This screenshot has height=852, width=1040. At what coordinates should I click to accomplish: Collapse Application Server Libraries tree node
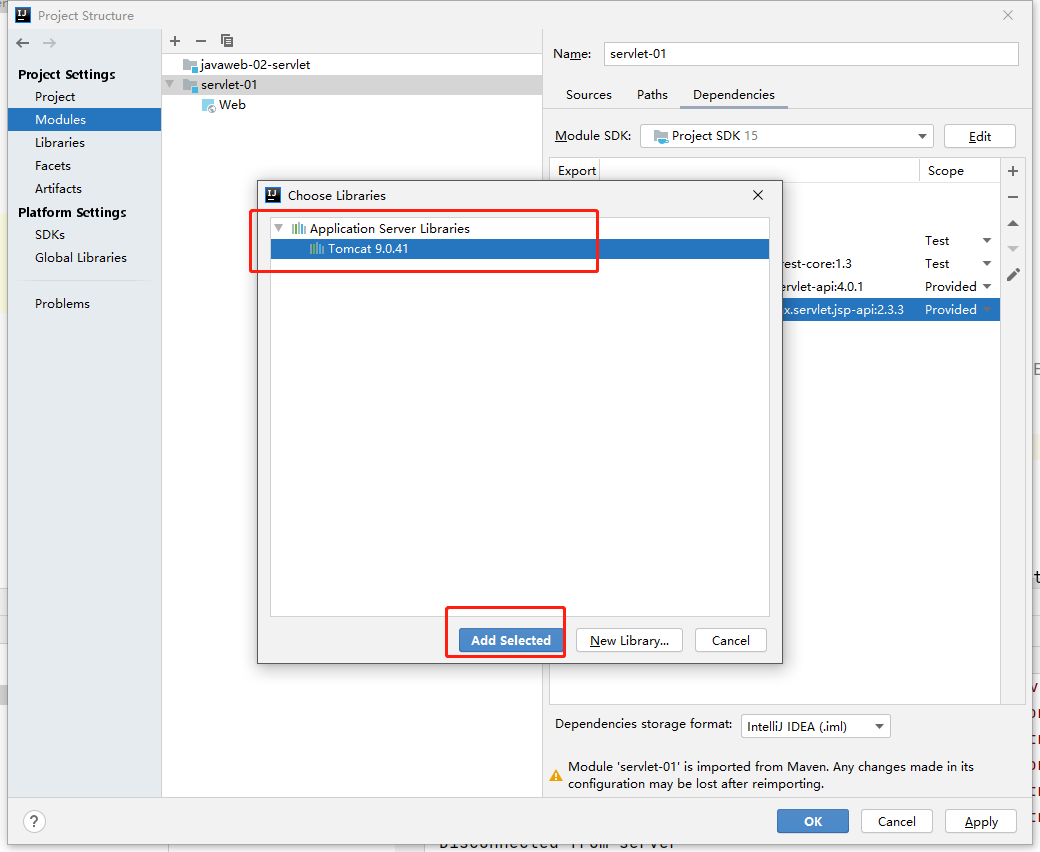279,228
